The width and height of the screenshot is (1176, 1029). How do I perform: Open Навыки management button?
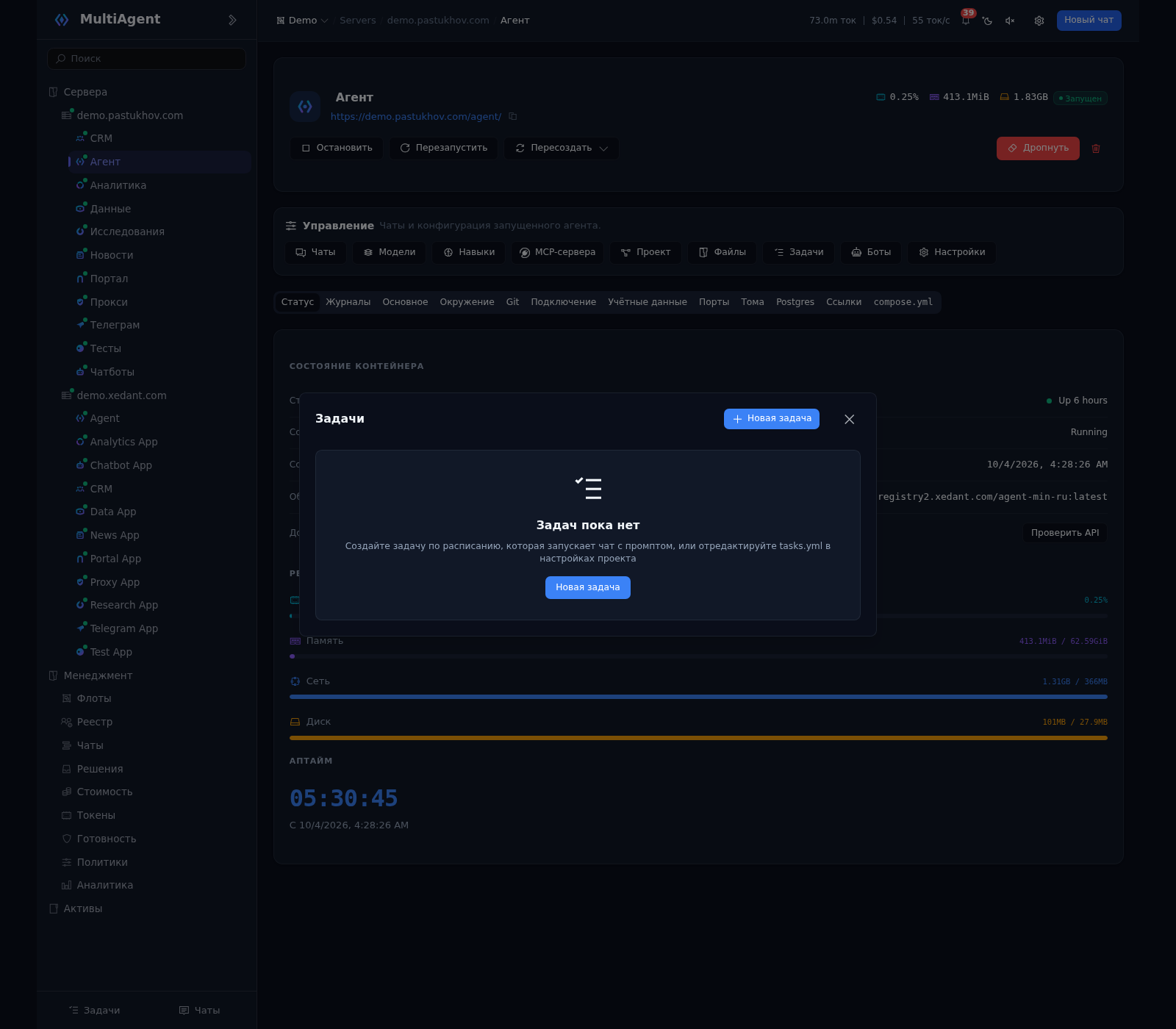(x=469, y=253)
